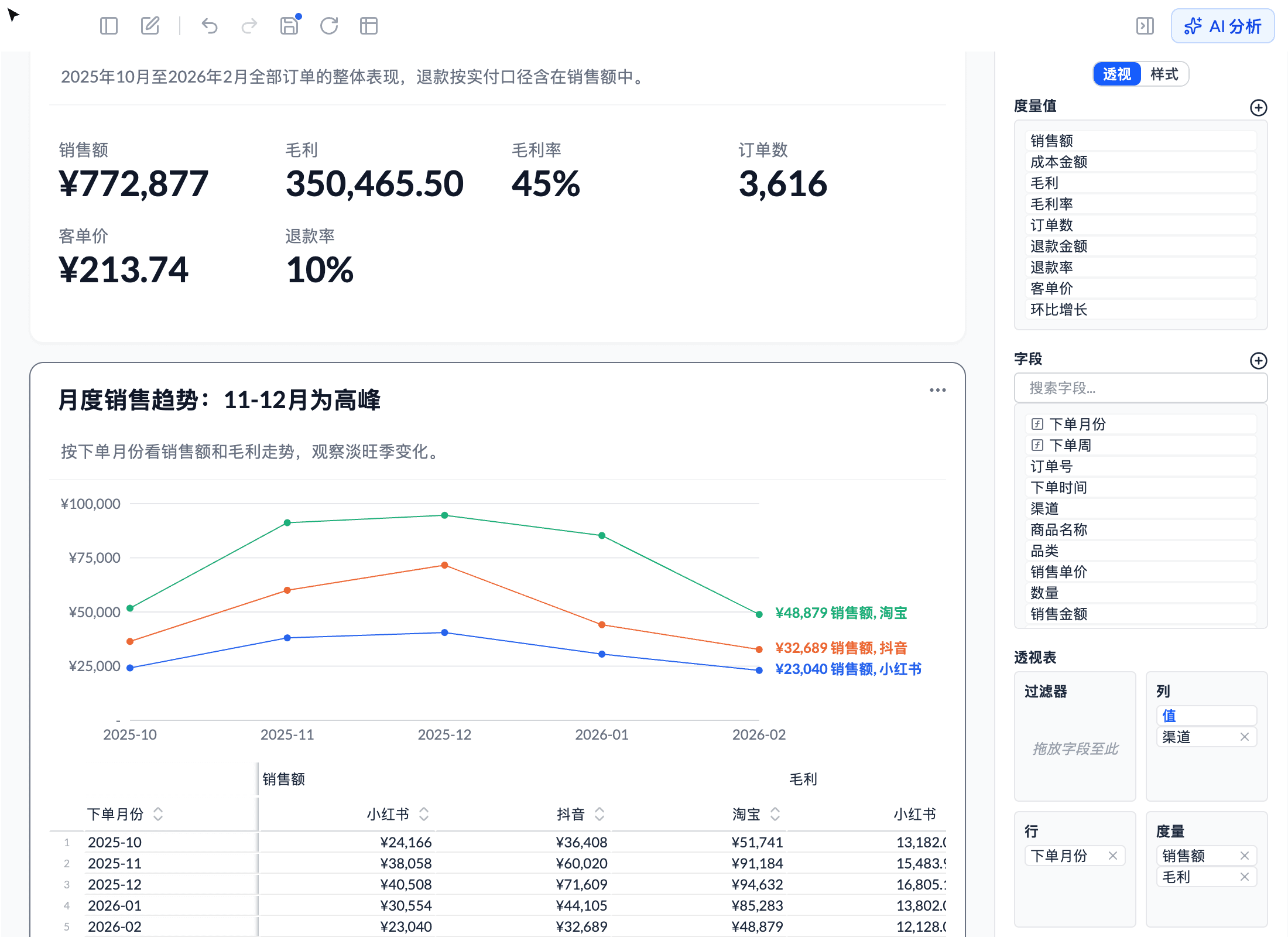Select the 下单月份 computed field
The width and height of the screenshot is (1288, 937).
coord(1140,424)
